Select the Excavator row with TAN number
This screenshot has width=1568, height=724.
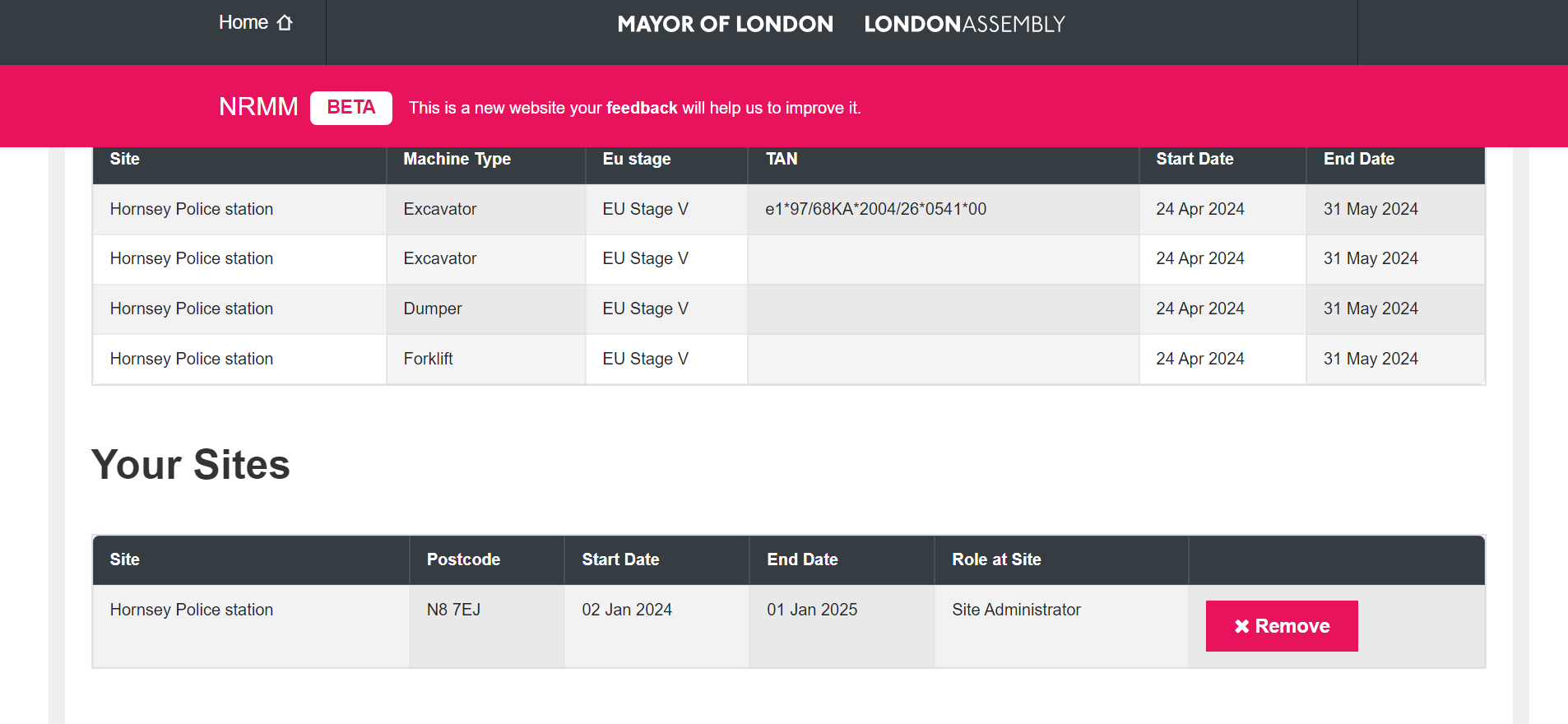point(789,209)
